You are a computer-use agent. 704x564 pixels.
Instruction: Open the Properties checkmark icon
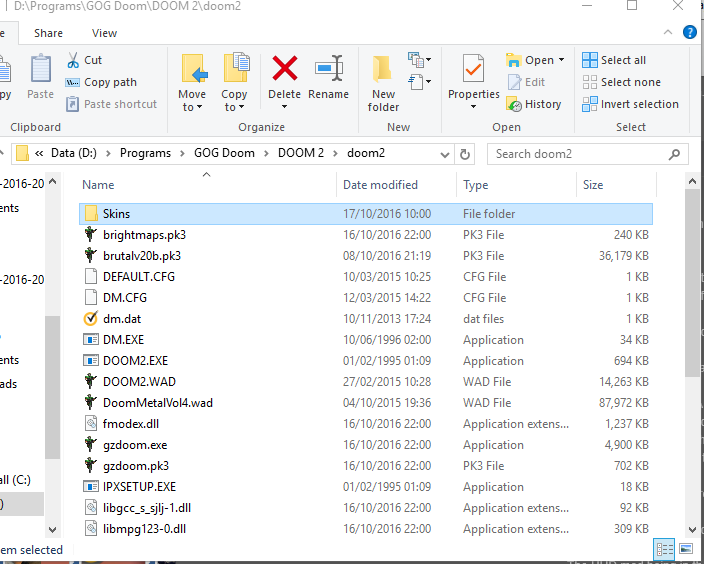pyautogui.click(x=473, y=68)
